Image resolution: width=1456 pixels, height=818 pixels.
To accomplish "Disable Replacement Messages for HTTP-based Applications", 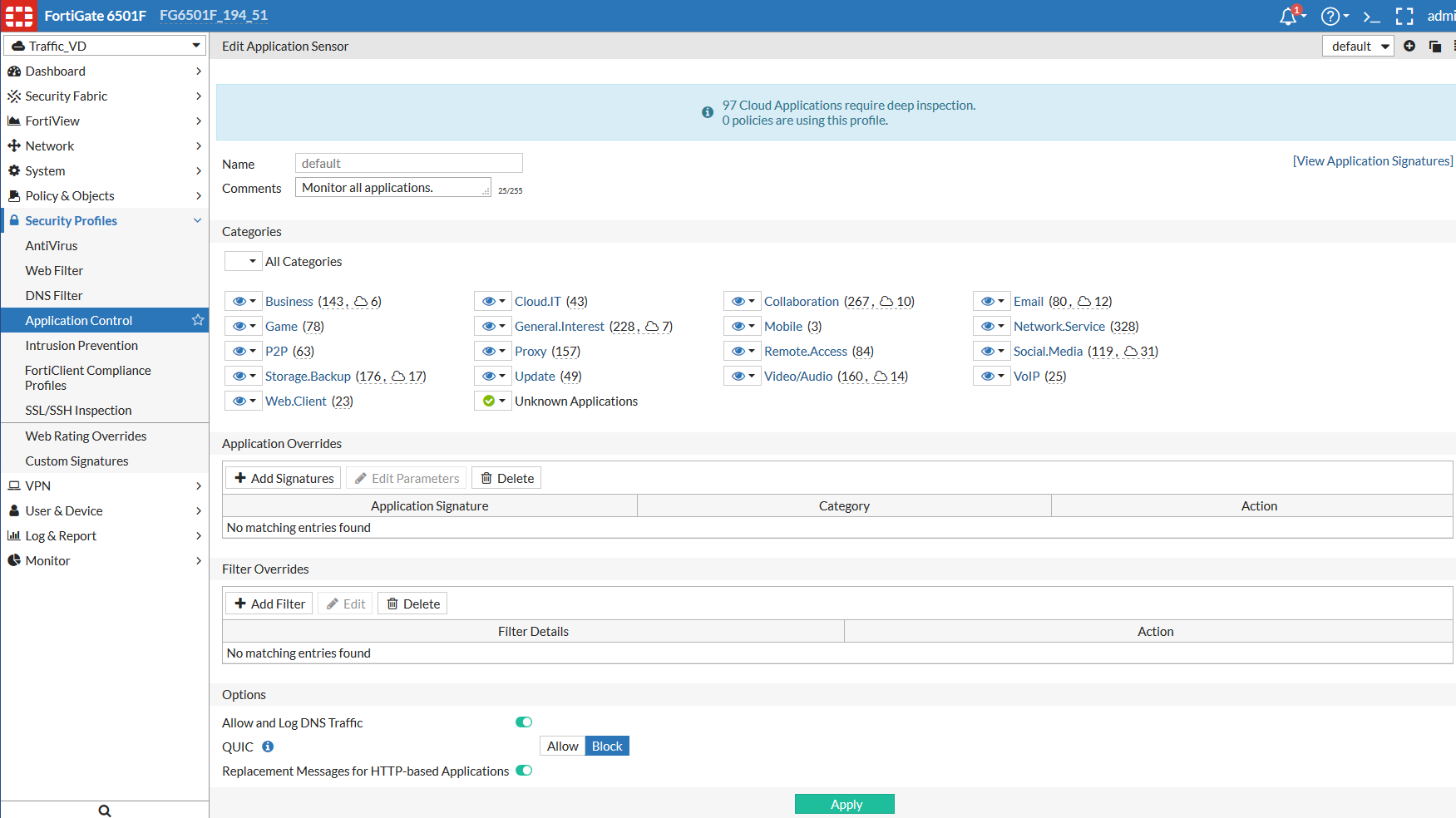I will 524,771.
